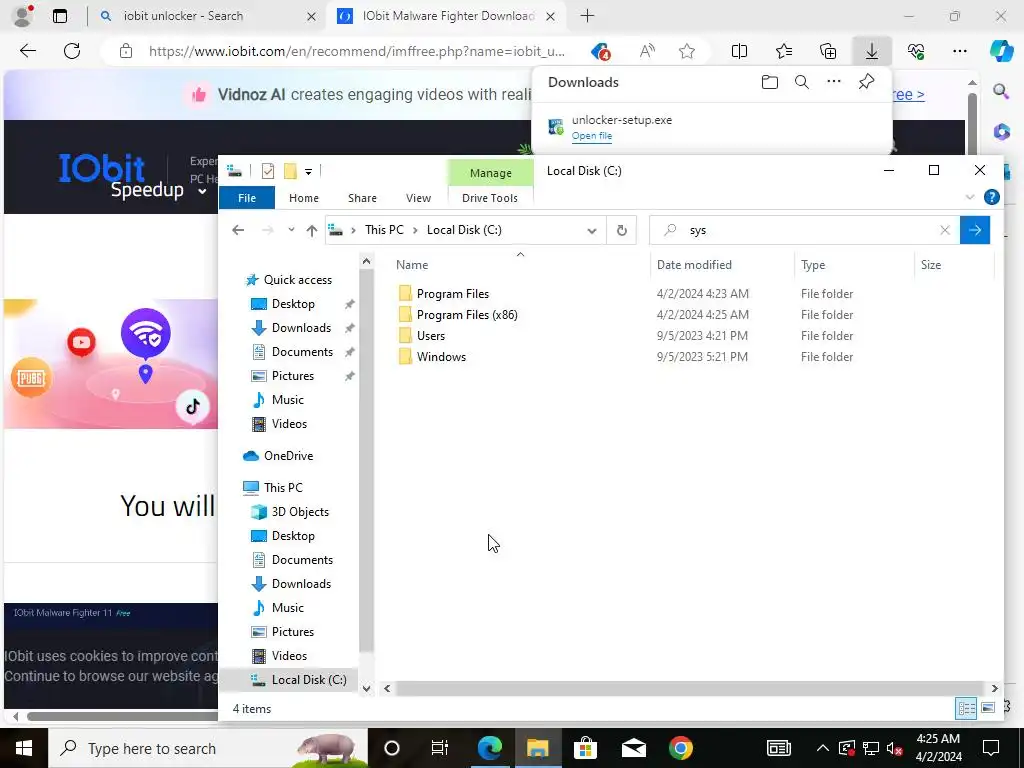Close the IObit Malware Fighter Download tab
The image size is (1024, 768).
pyautogui.click(x=551, y=16)
